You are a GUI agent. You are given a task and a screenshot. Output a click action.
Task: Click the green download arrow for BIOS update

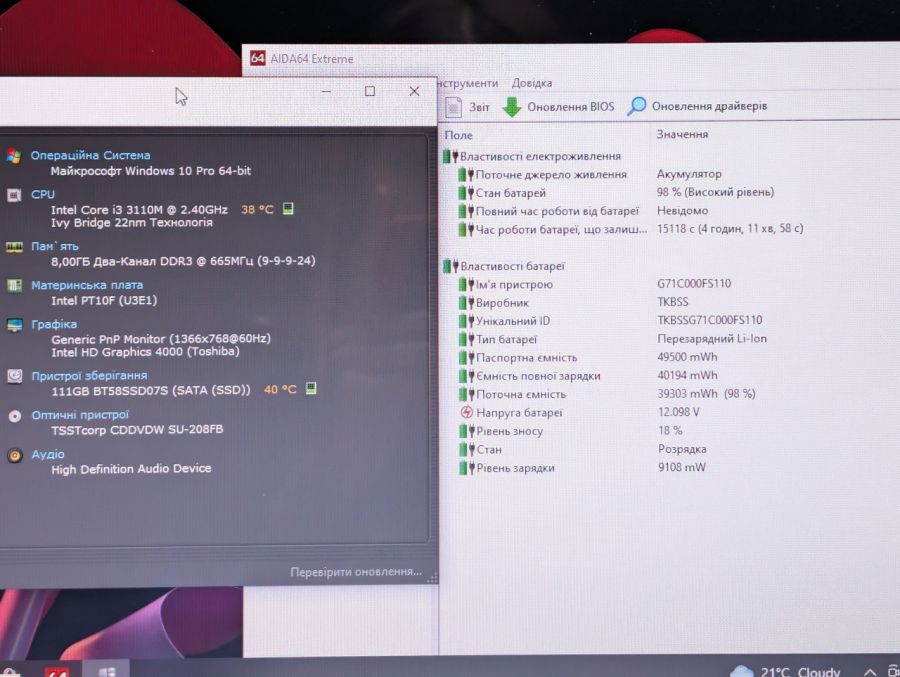[511, 107]
